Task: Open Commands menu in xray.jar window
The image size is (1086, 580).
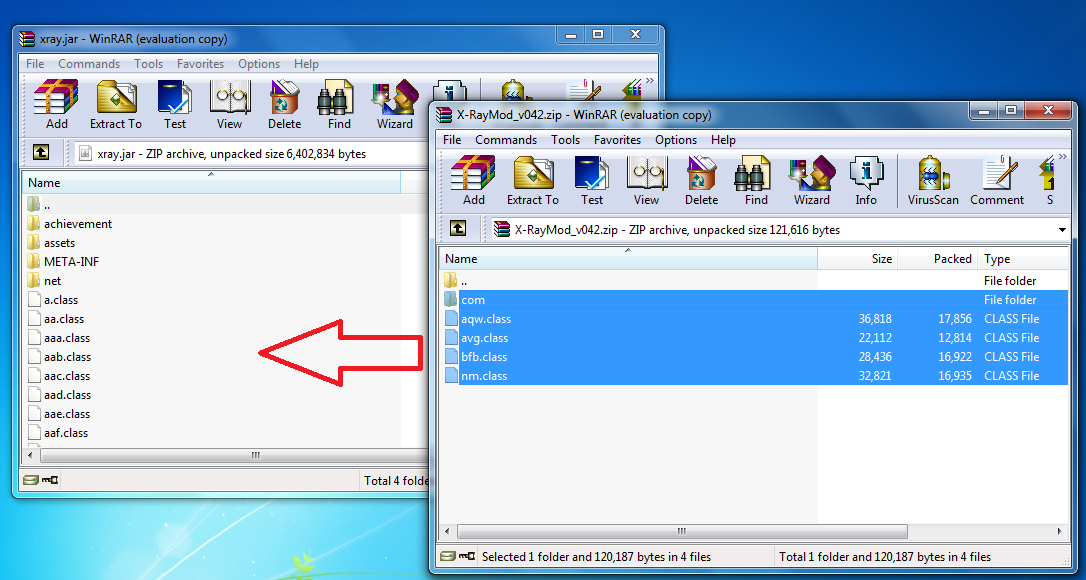Action: 89,64
